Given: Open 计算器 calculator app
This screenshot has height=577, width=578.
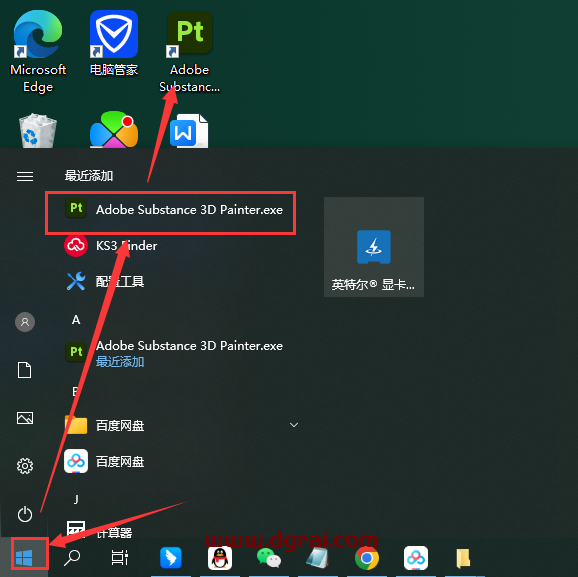Looking at the screenshot, I should pos(99,530).
